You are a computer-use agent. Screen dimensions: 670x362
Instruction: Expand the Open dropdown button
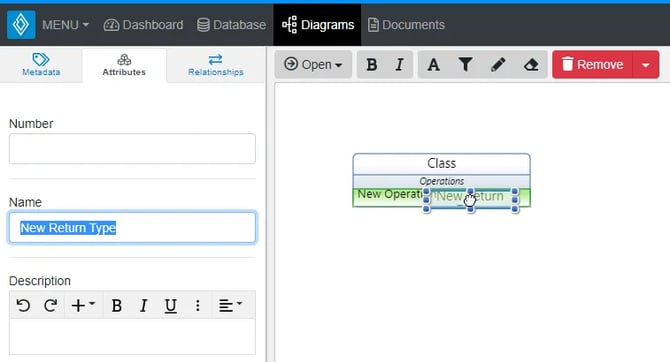point(313,65)
